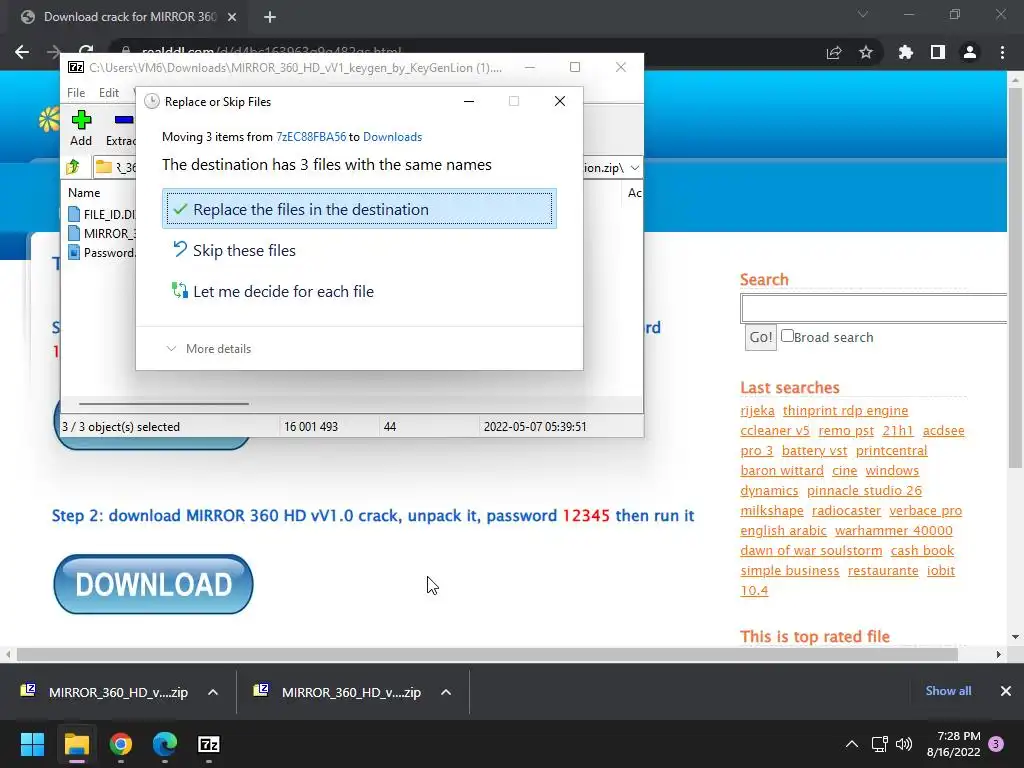Viewport: 1024px width, 768px height.
Task: Go back in Chrome browser
Action: click(x=22, y=52)
